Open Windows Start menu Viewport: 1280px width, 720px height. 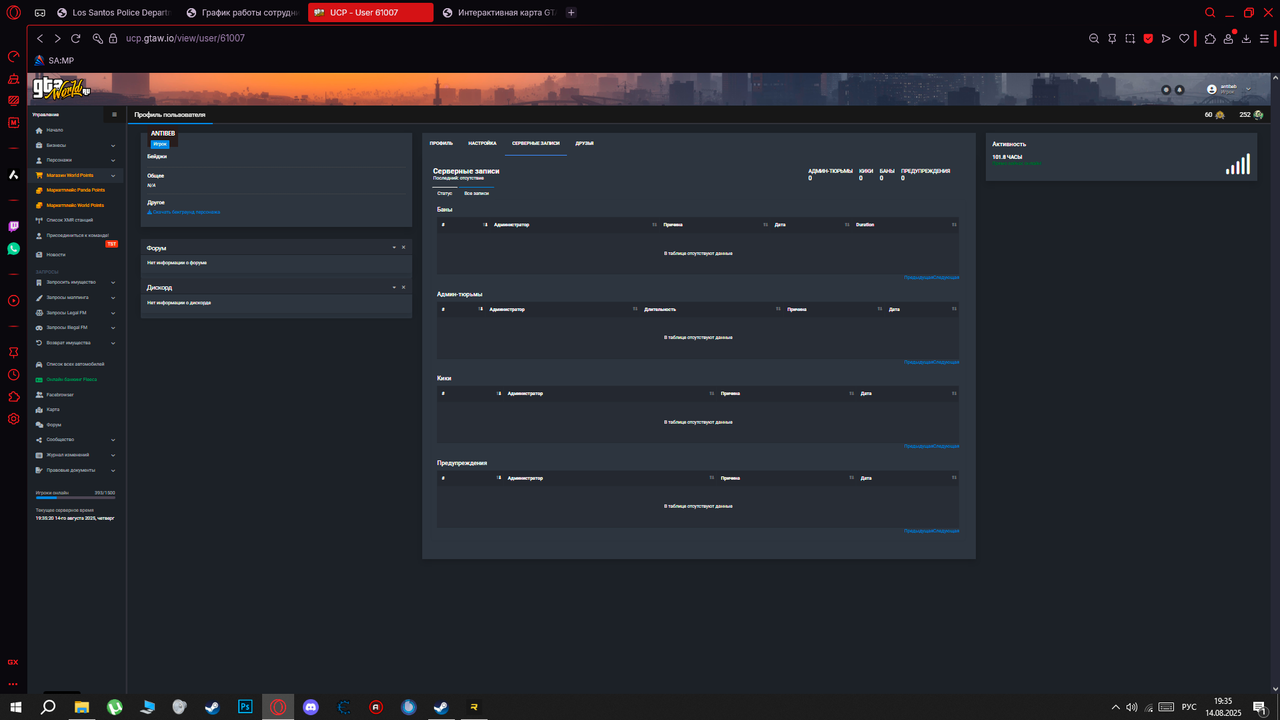(16, 707)
